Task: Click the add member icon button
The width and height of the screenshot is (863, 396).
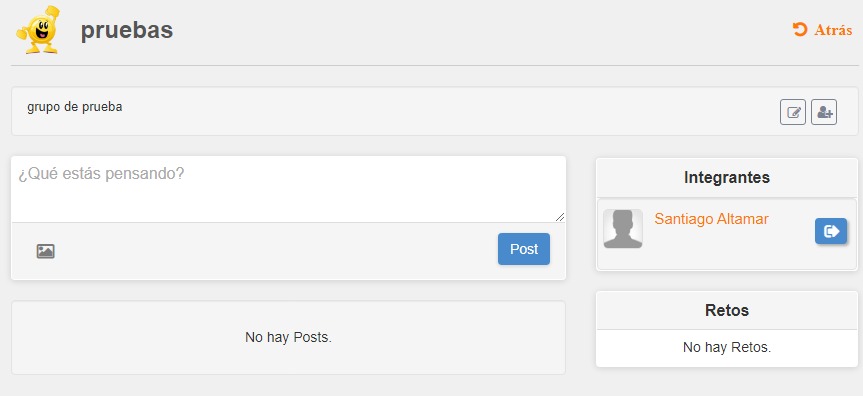Action: [x=824, y=112]
